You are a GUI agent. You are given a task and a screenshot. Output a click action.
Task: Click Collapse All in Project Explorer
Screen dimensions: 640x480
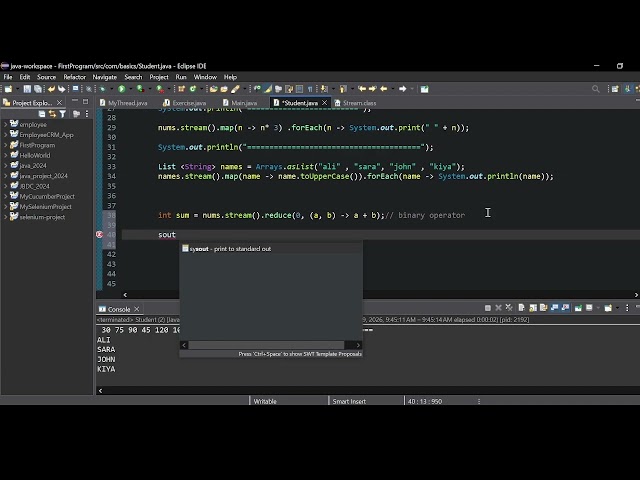click(42, 114)
